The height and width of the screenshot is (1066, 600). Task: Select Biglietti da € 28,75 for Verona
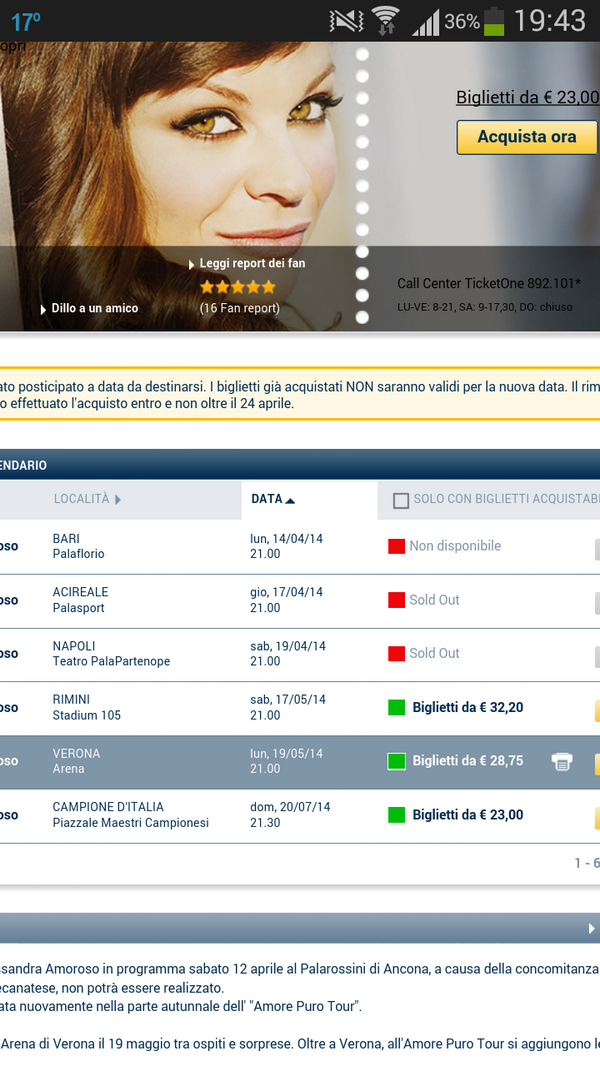[468, 761]
